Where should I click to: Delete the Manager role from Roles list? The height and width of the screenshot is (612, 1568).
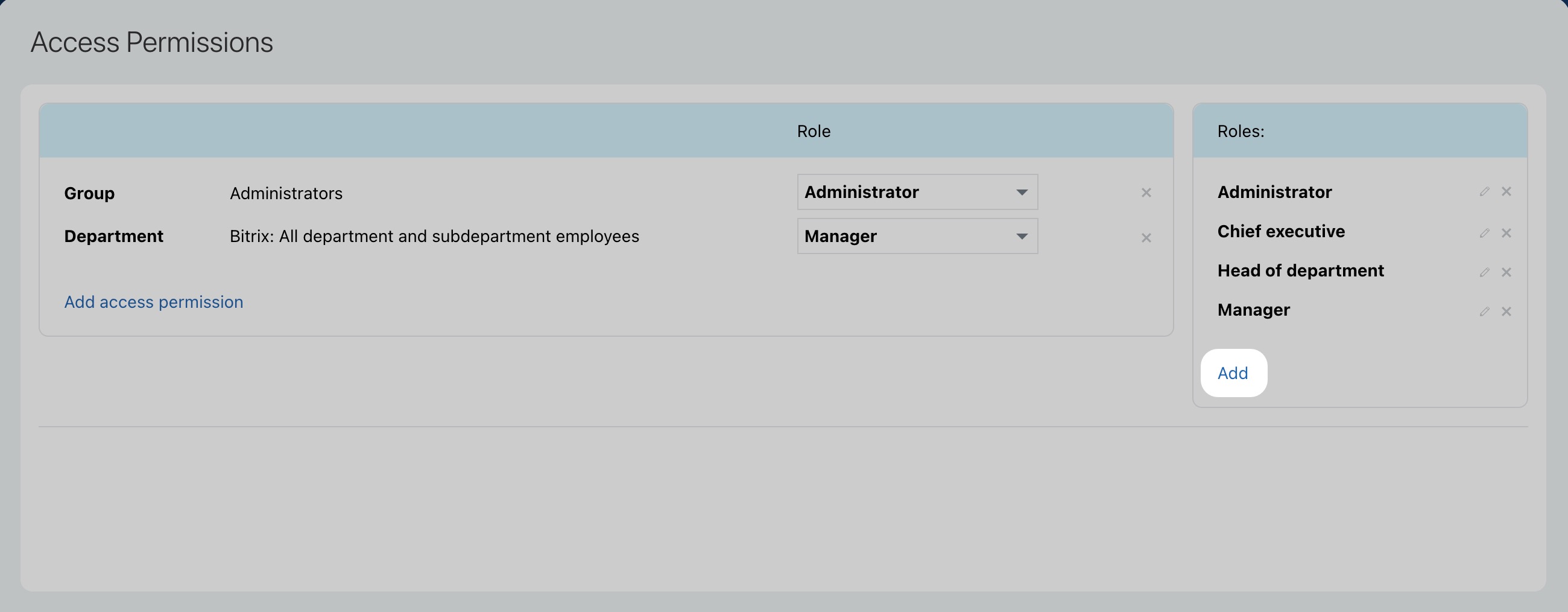tap(1506, 312)
